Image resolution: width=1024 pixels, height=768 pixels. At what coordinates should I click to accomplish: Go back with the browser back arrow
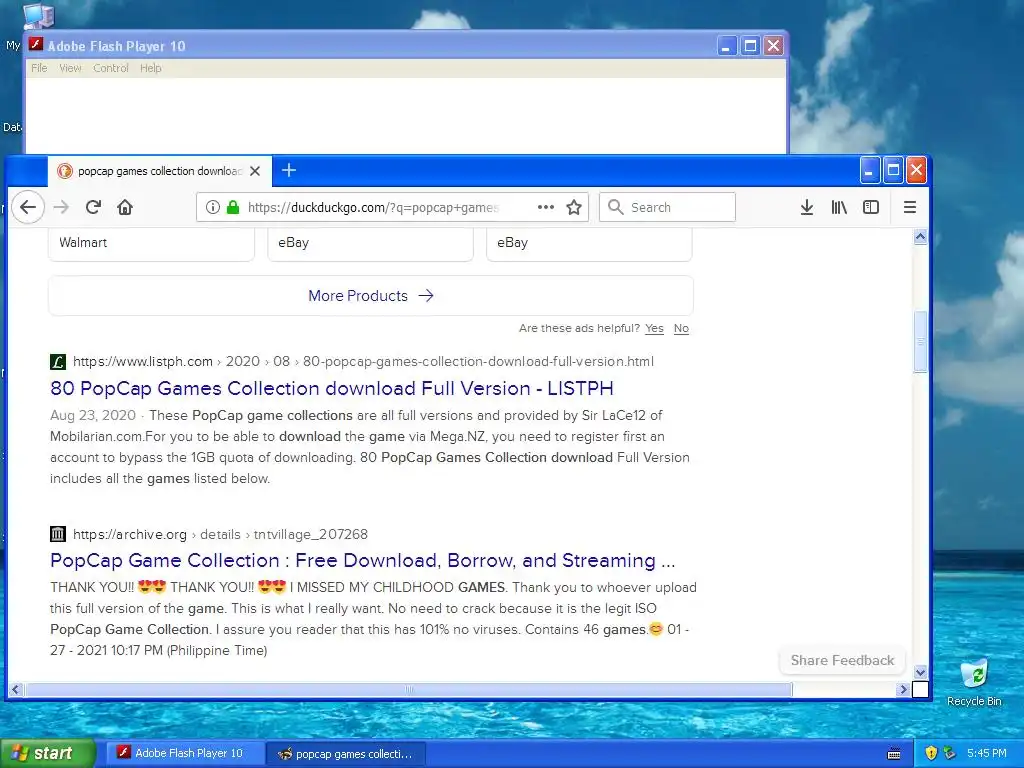click(27, 207)
